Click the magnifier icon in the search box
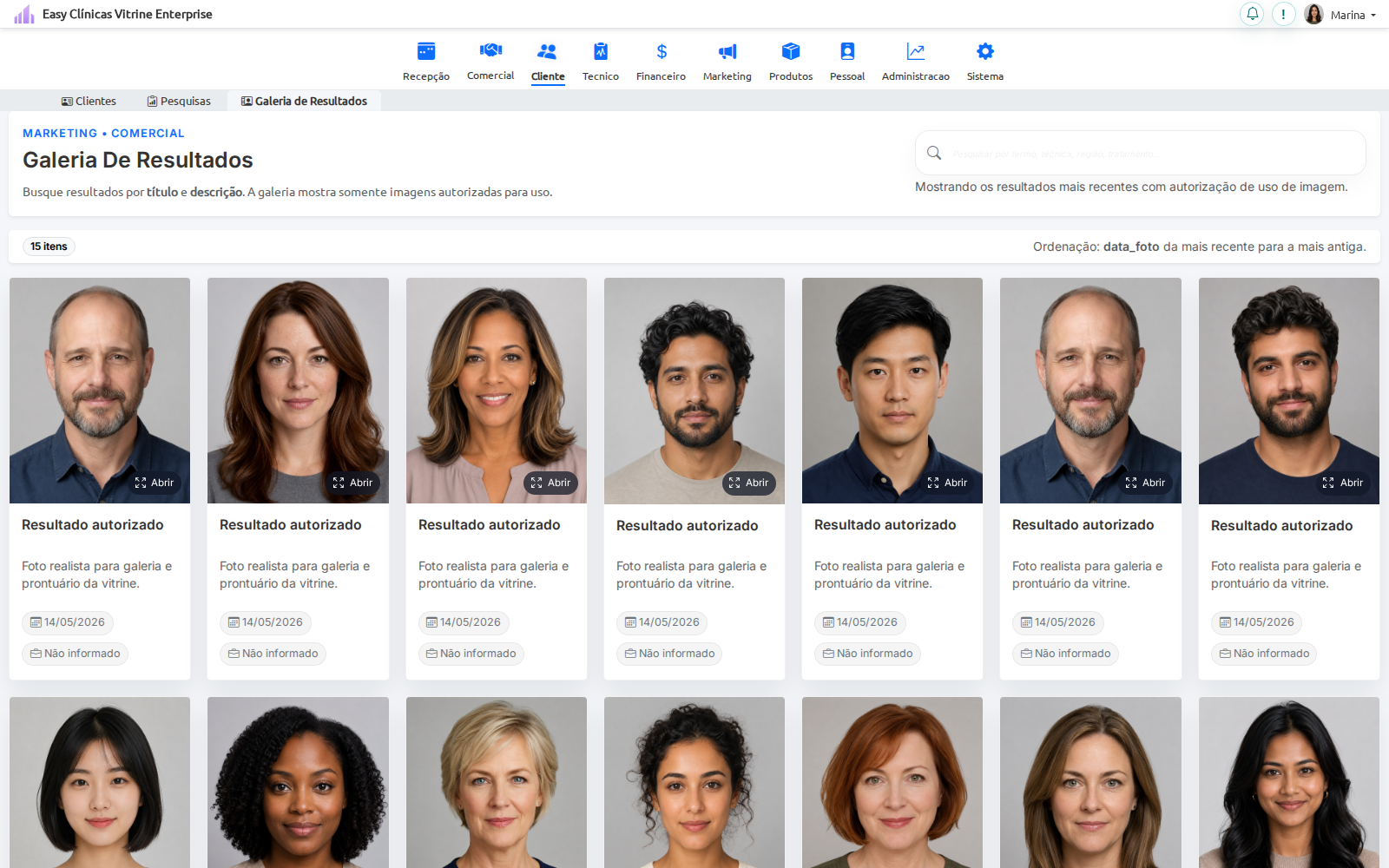1389x868 pixels. (934, 153)
